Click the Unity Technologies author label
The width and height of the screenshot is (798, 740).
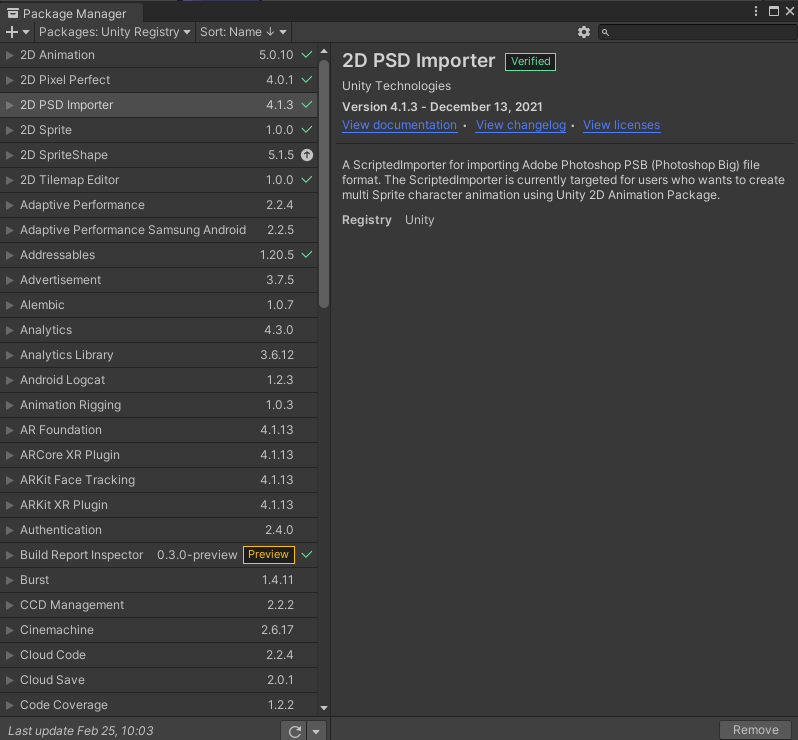(396, 86)
